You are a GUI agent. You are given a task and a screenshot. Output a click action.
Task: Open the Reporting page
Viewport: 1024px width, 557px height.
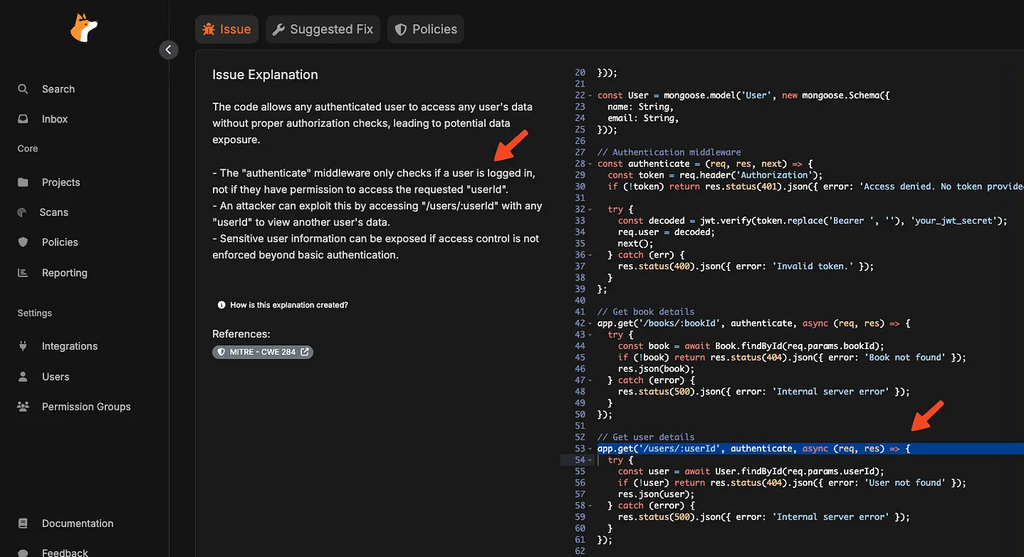tap(65, 273)
